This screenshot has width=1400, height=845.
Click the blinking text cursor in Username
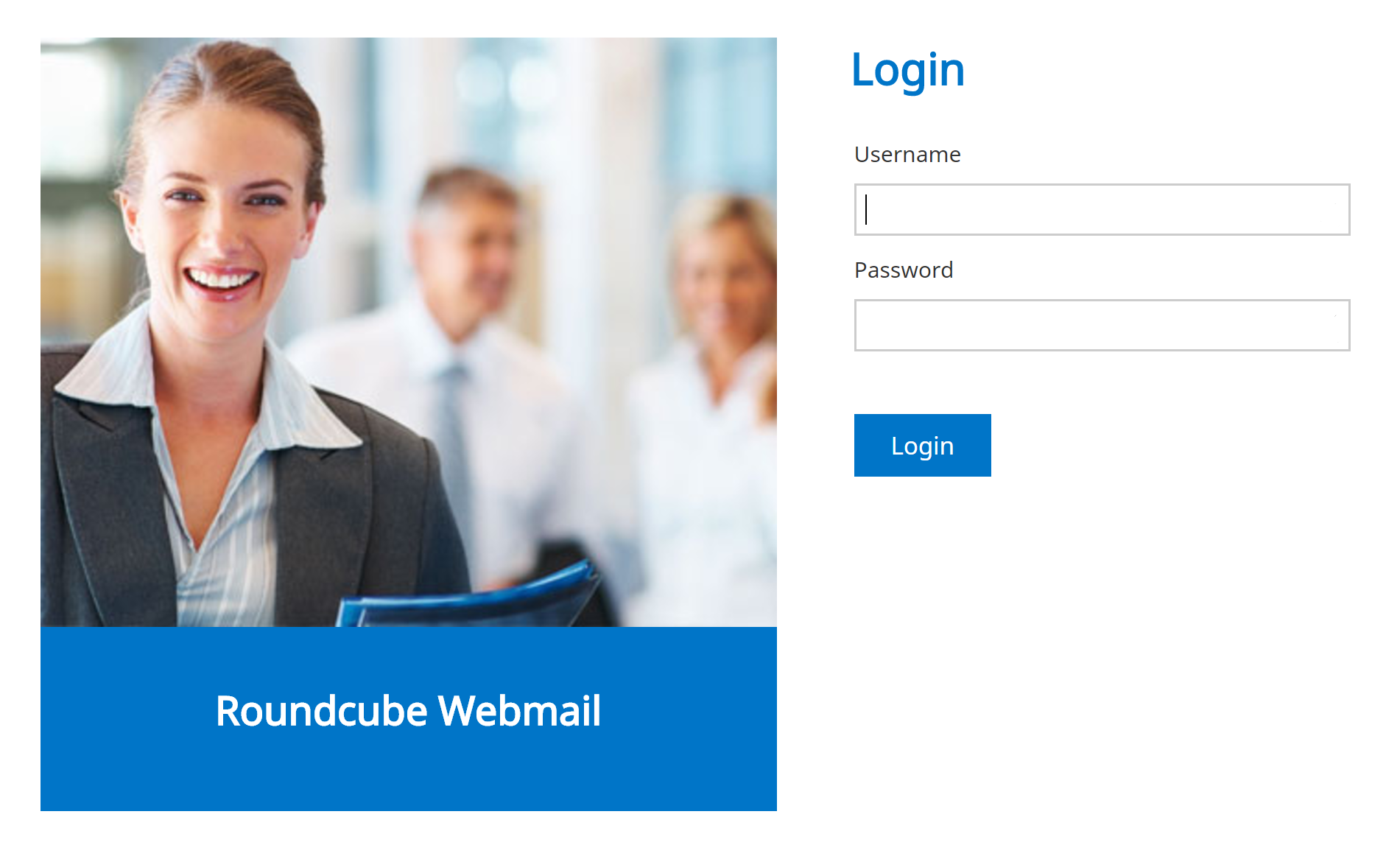(866, 210)
